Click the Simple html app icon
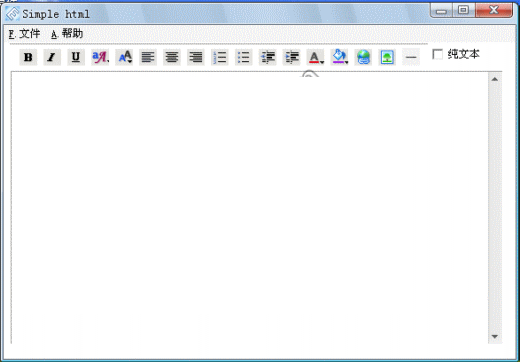This screenshot has width=520, height=362. pos(12,14)
